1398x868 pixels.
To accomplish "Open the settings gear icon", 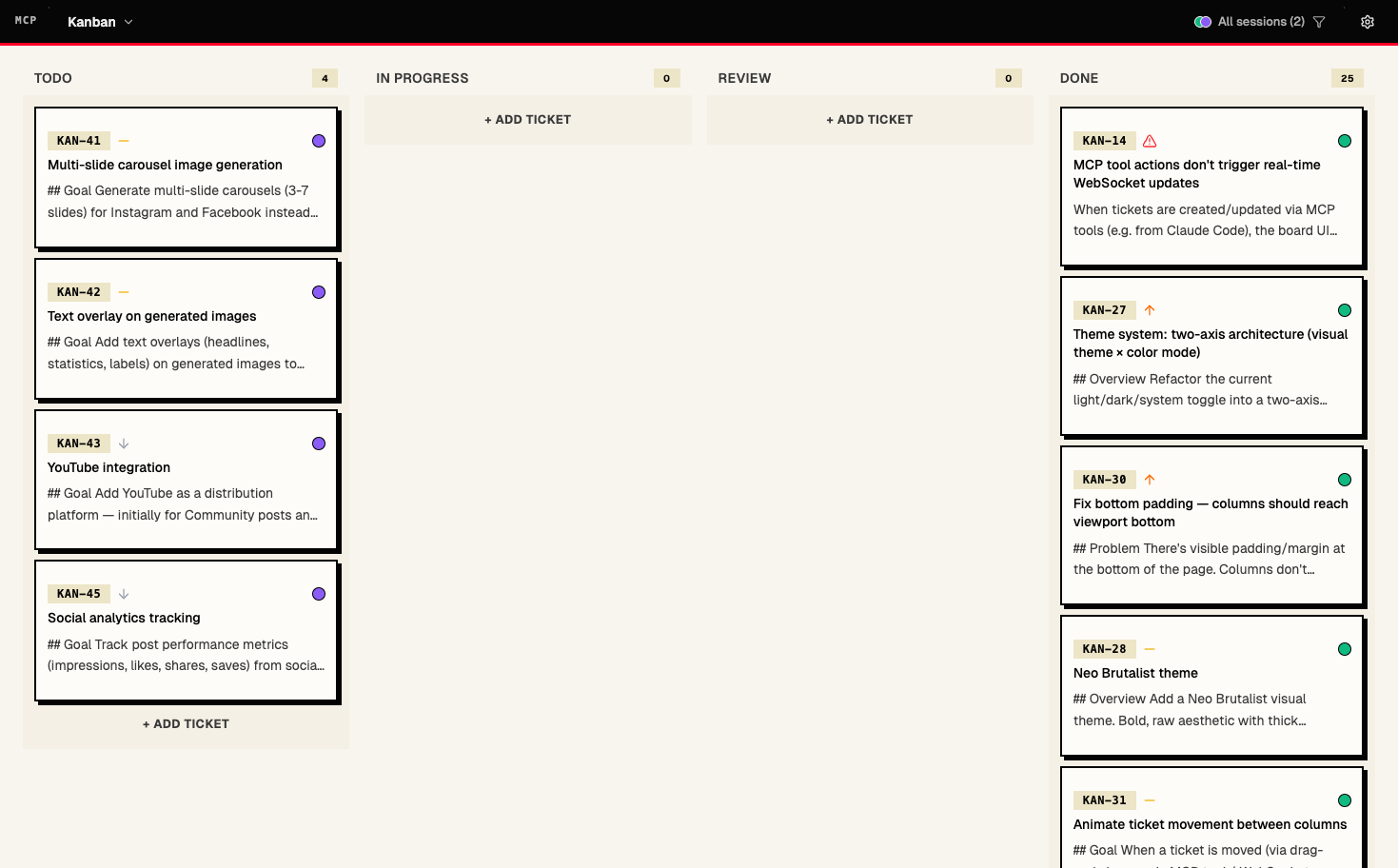I will click(x=1367, y=22).
